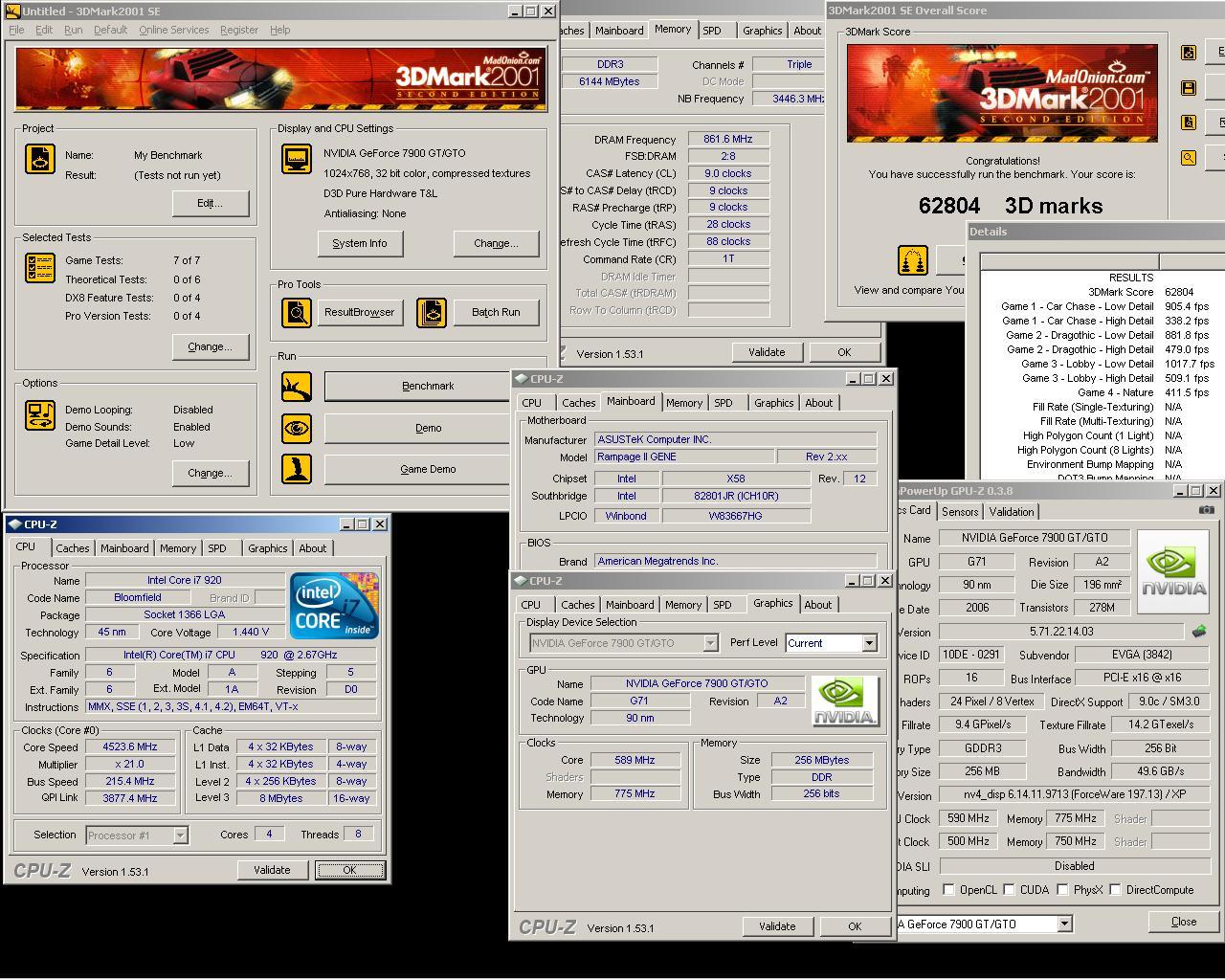
Task: Click the Benchmark button
Action: [x=428, y=387]
